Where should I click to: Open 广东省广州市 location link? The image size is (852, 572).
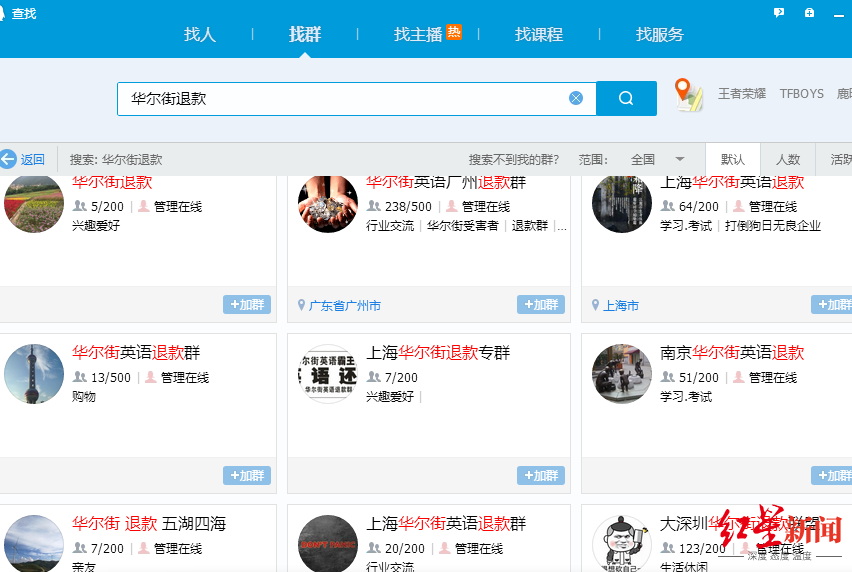[x=344, y=305]
